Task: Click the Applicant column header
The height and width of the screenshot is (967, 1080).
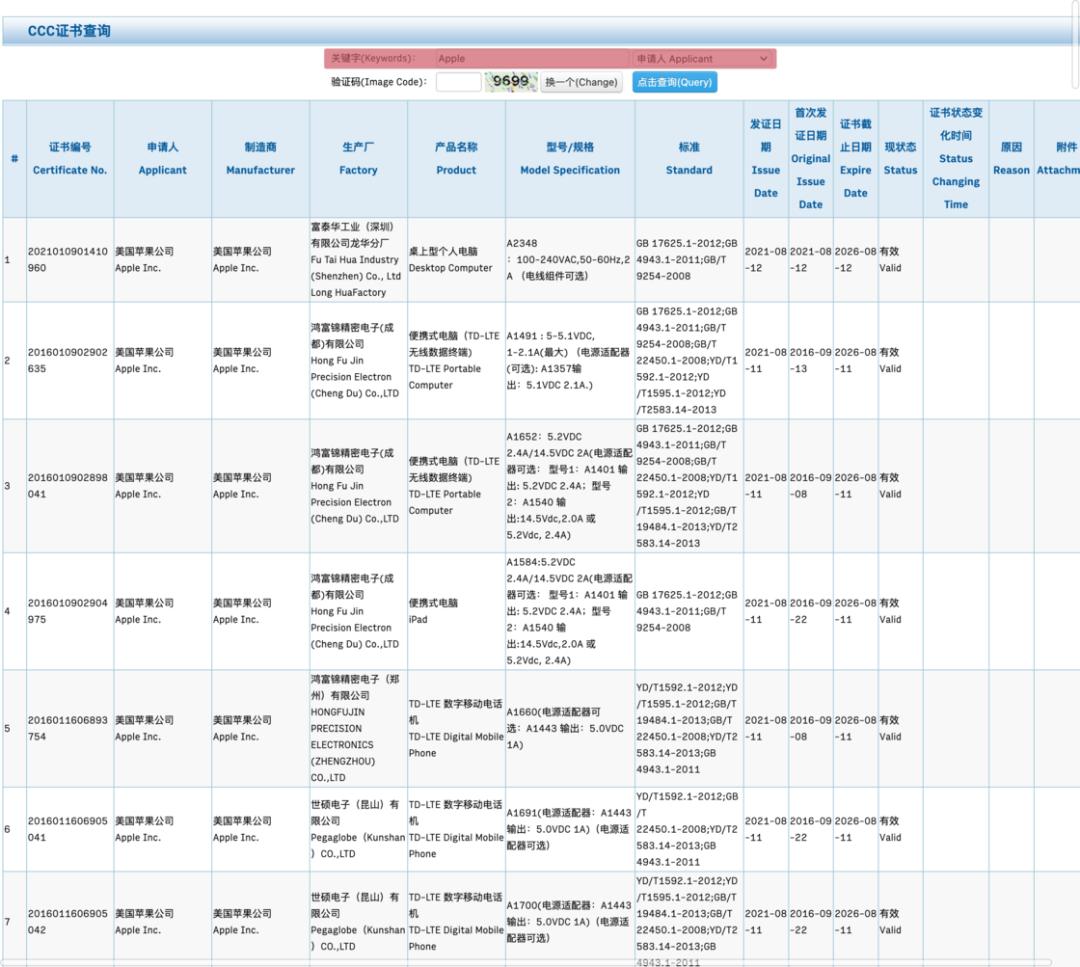Action: click(x=163, y=159)
